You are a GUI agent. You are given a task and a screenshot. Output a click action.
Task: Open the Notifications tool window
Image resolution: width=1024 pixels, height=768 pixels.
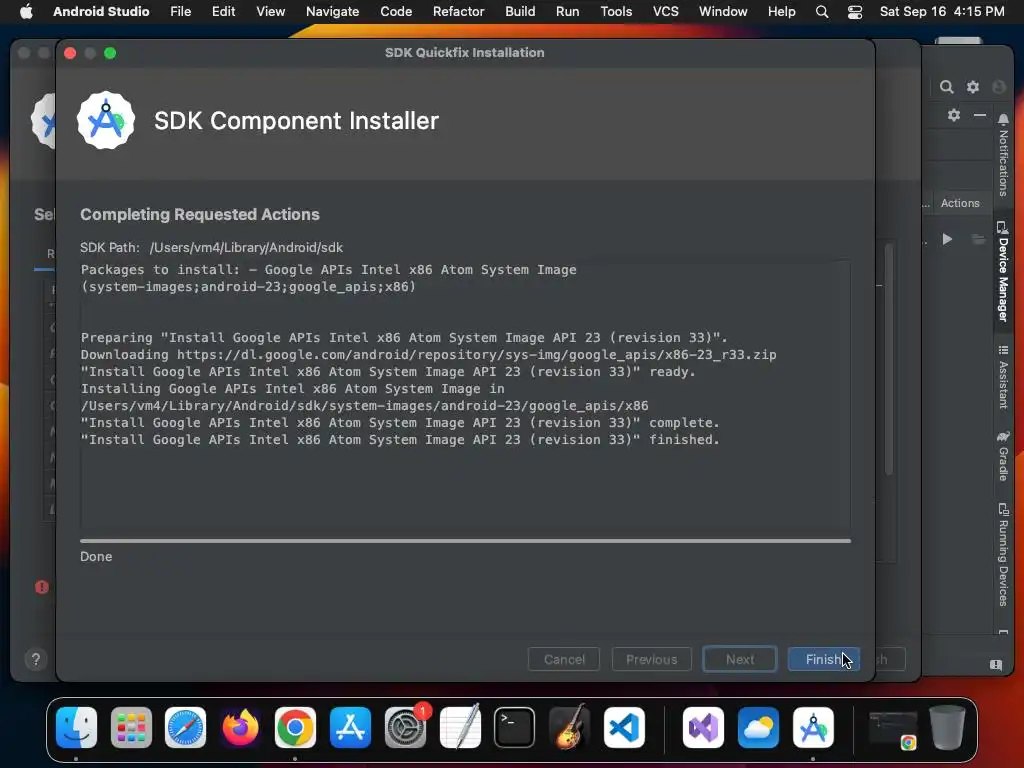1003,155
